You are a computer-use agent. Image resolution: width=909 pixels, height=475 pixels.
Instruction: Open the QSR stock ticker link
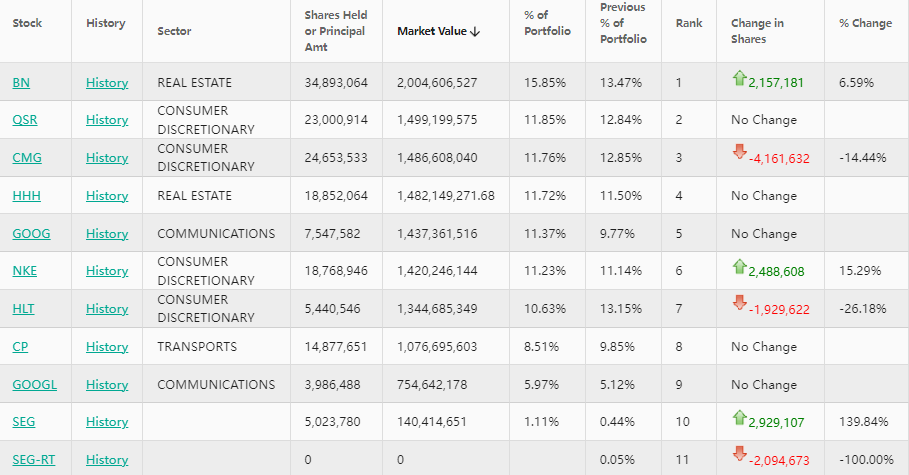[x=25, y=120]
